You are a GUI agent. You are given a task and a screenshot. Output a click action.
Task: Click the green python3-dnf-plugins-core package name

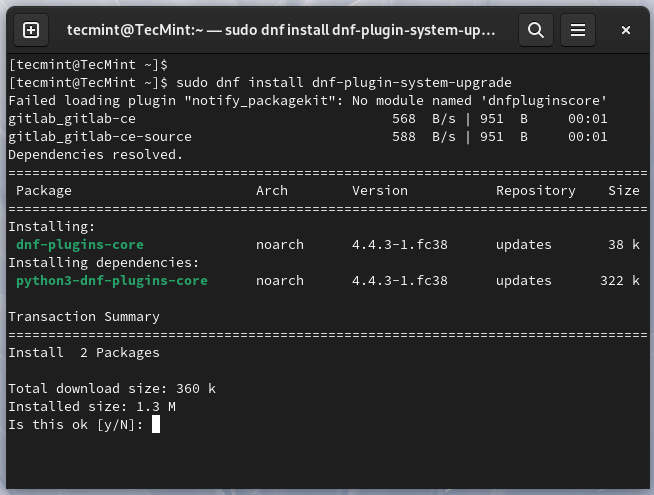tap(112, 281)
